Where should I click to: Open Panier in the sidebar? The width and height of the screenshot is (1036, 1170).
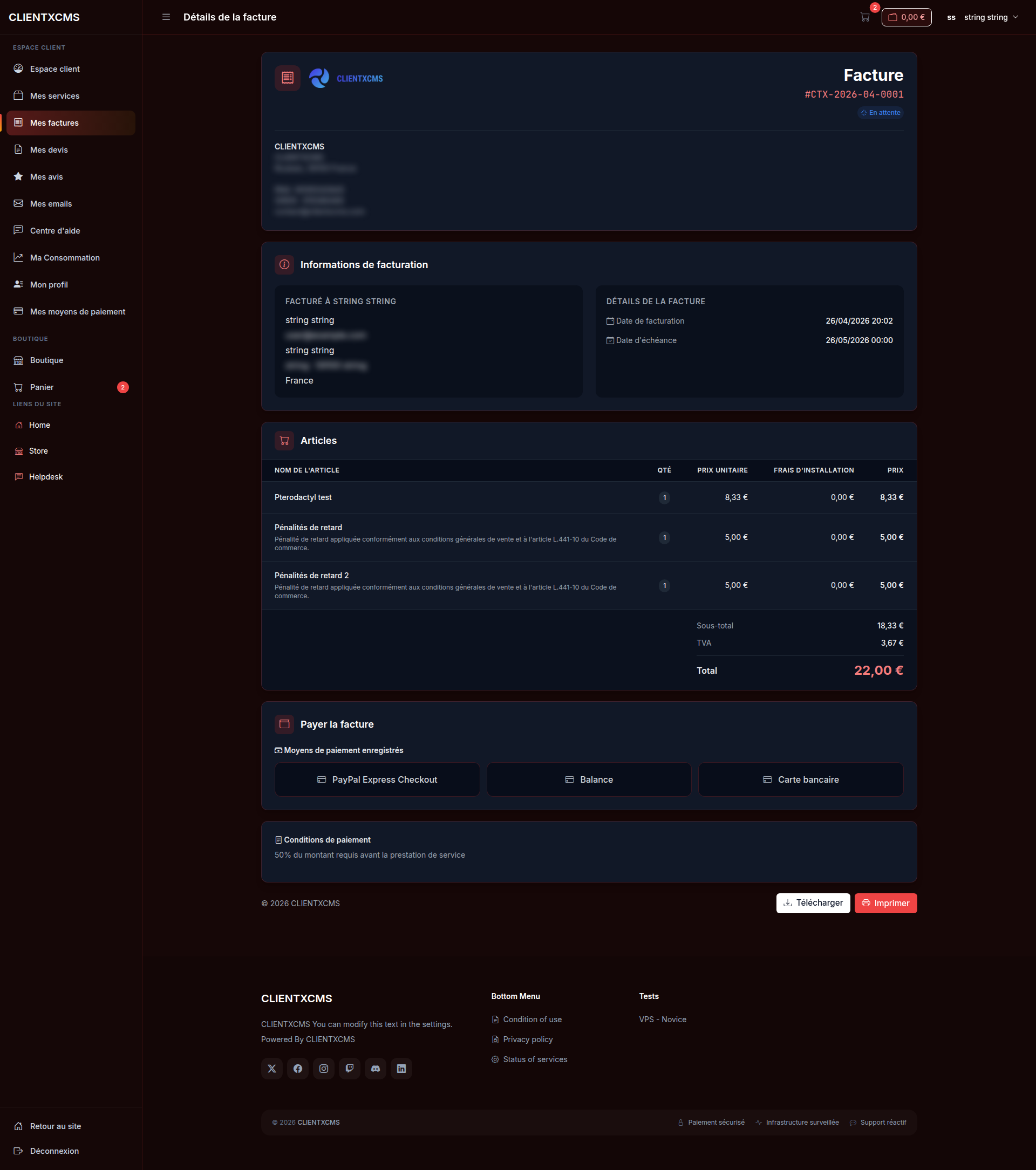tap(71, 387)
